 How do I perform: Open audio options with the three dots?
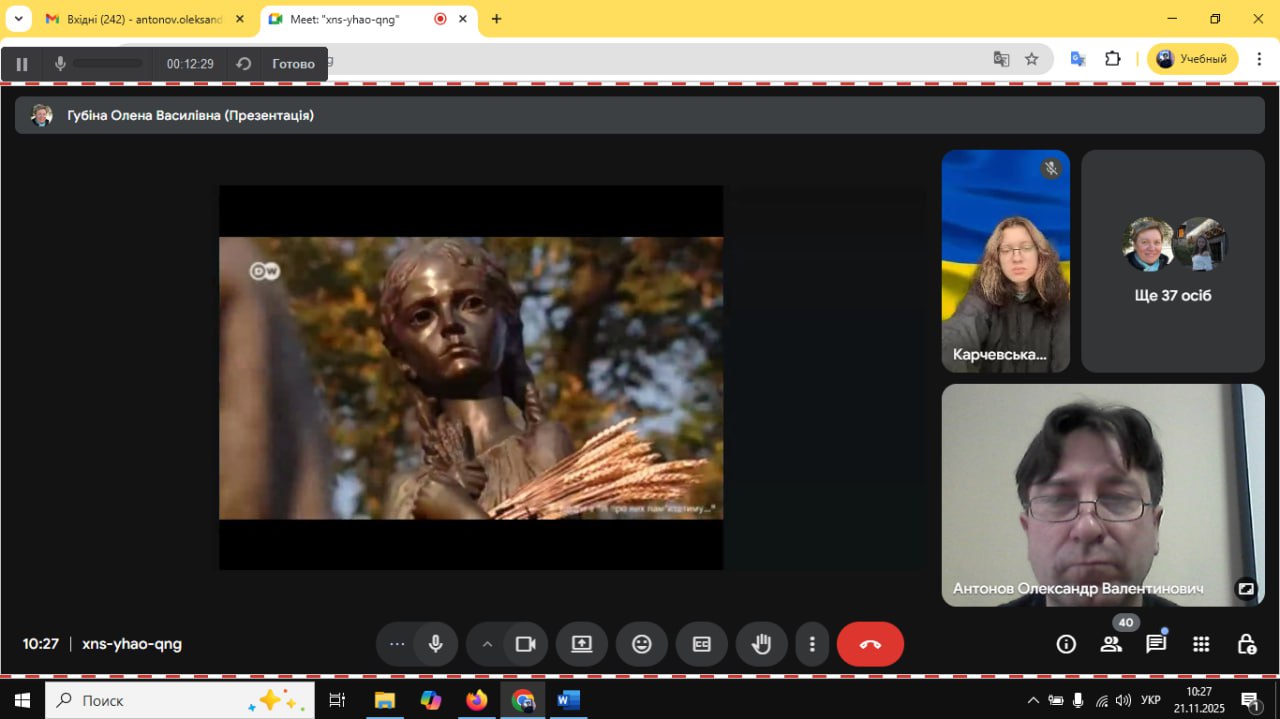pyautogui.click(x=397, y=644)
